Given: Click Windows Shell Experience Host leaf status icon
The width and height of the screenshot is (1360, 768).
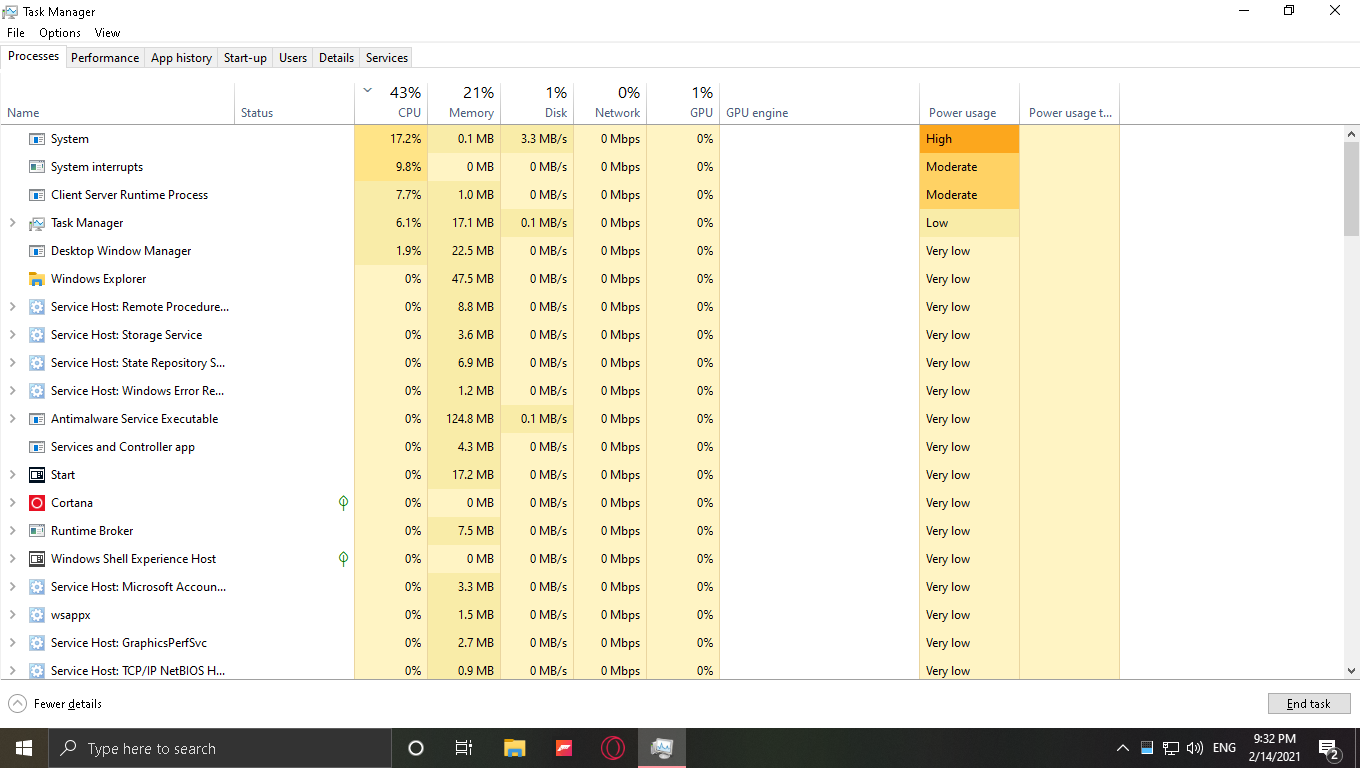Looking at the screenshot, I should coord(343,559).
